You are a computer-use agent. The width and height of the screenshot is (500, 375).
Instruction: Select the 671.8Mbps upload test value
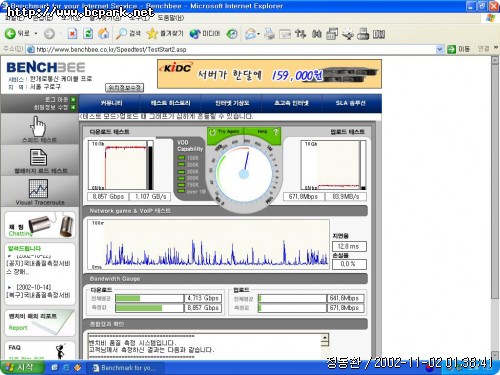tap(303, 197)
